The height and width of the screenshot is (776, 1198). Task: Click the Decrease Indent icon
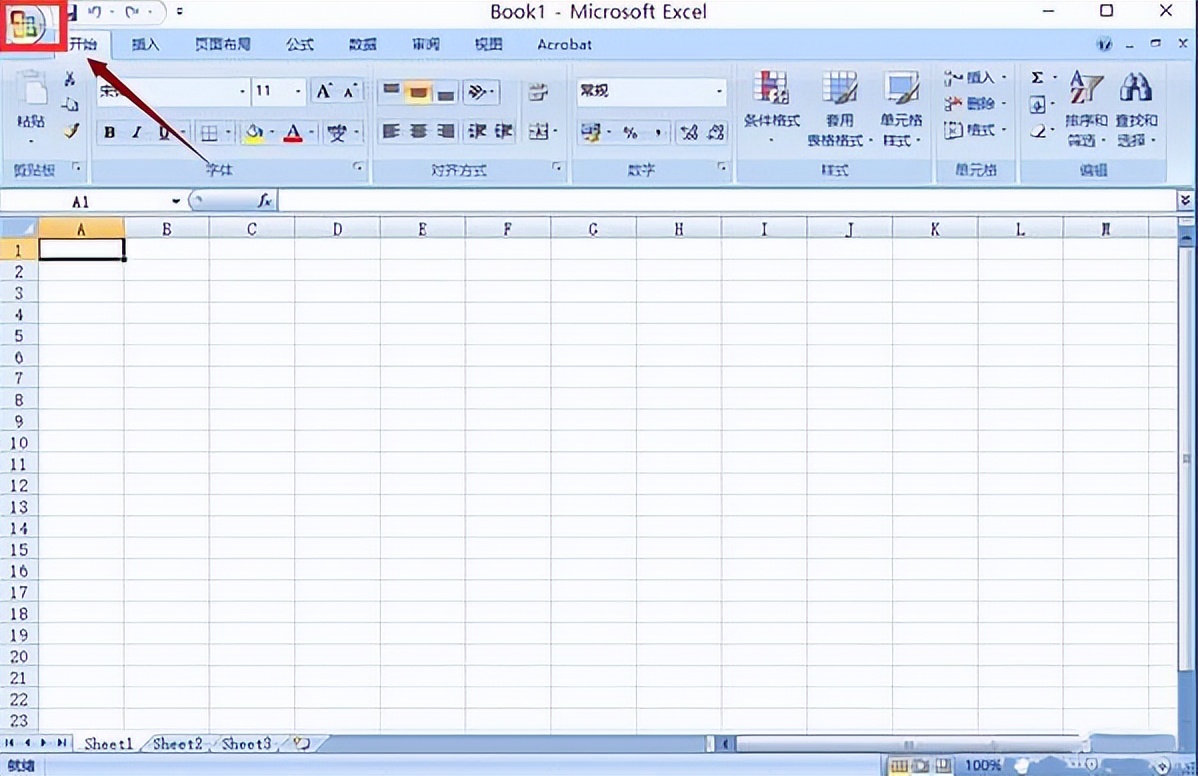(478, 132)
